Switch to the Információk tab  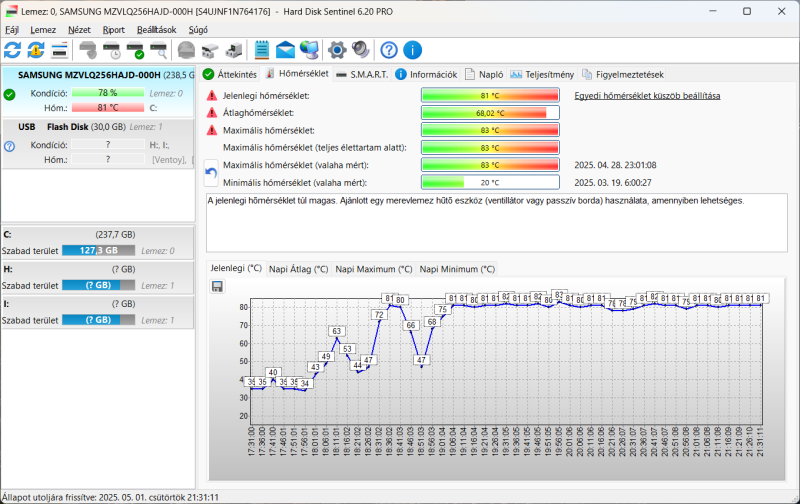tap(427, 74)
